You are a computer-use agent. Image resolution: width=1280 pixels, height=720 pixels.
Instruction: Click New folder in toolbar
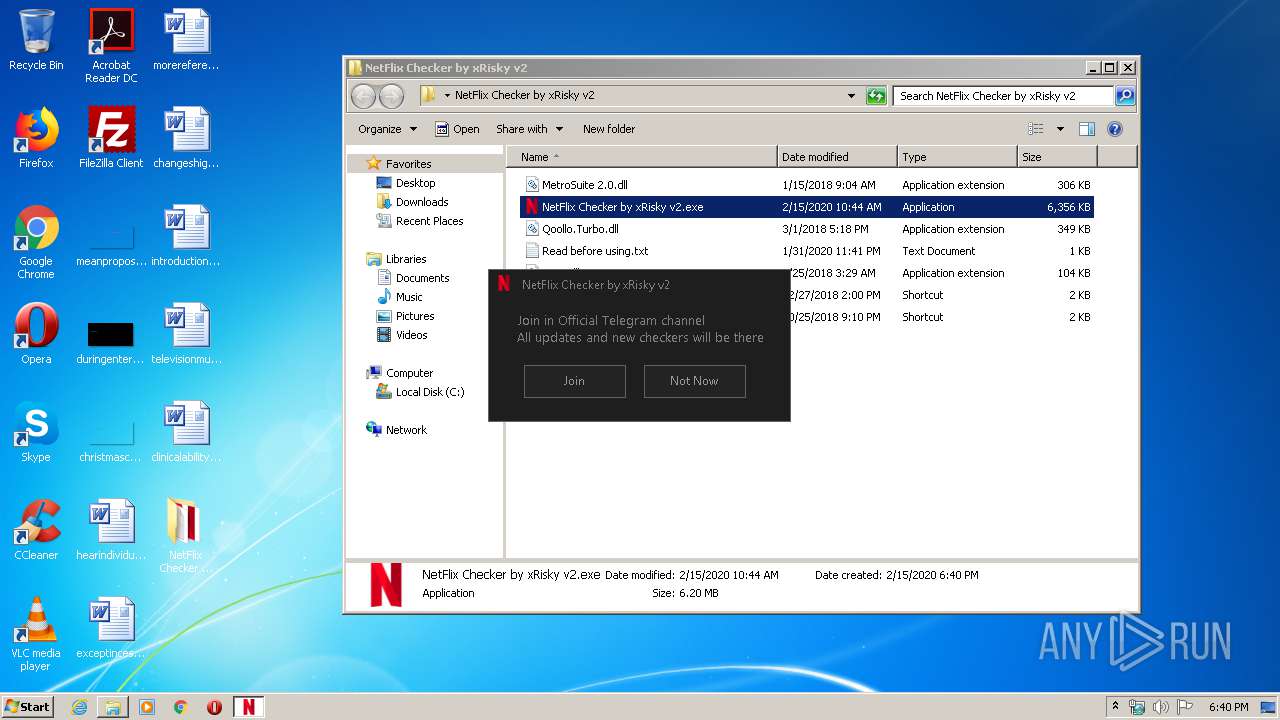(x=609, y=129)
